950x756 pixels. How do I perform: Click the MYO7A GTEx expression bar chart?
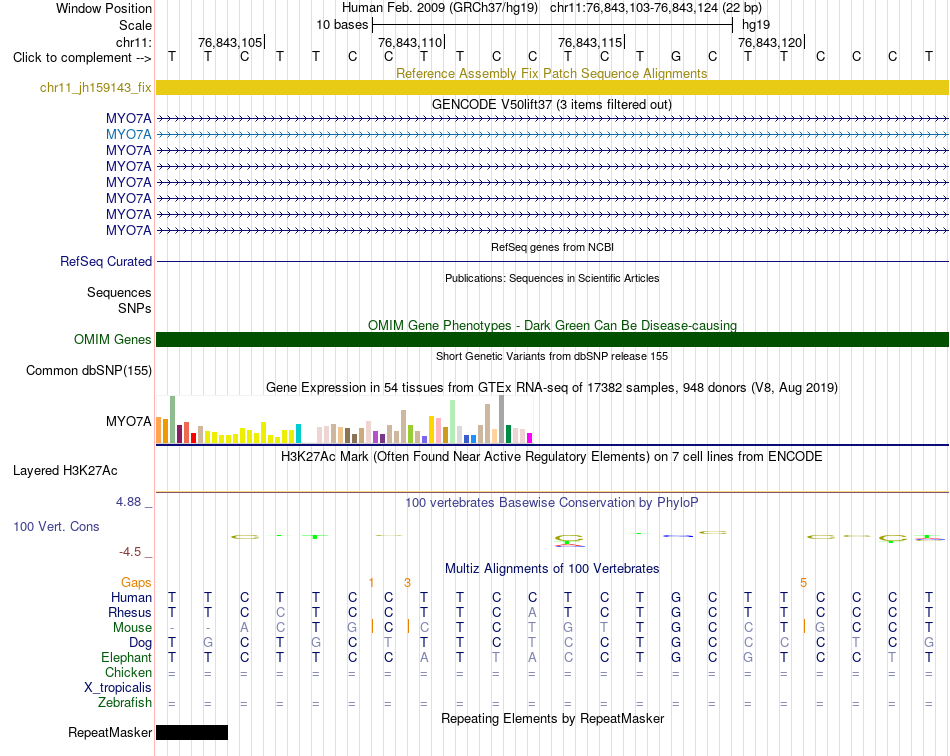point(344,420)
